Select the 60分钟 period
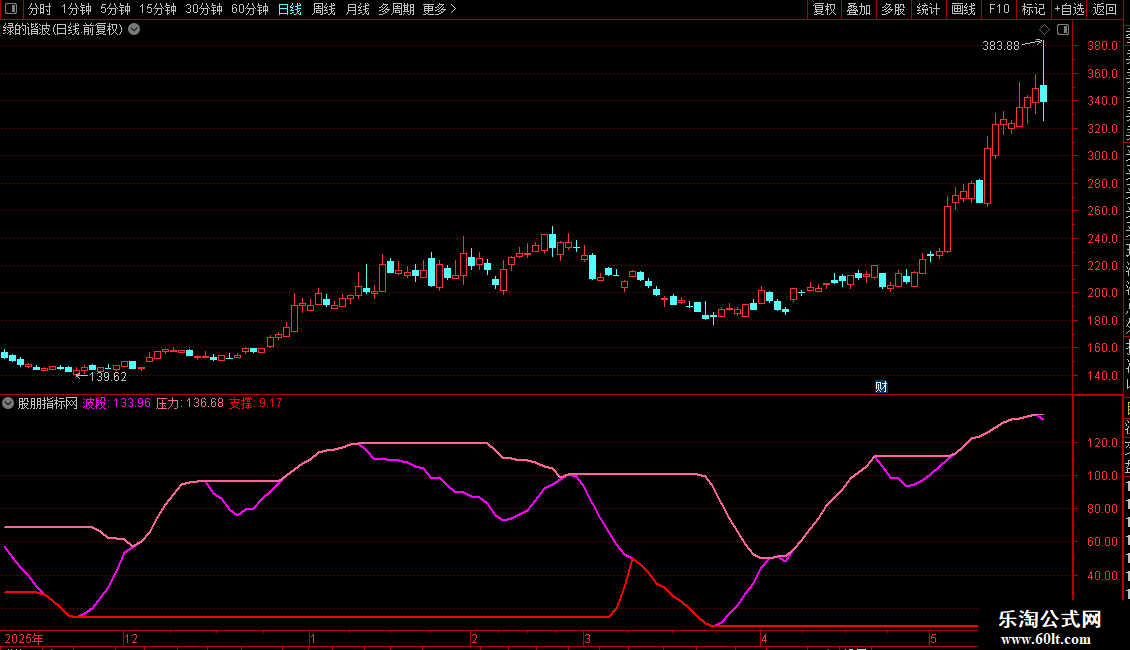The image size is (1130, 650). click(x=249, y=9)
